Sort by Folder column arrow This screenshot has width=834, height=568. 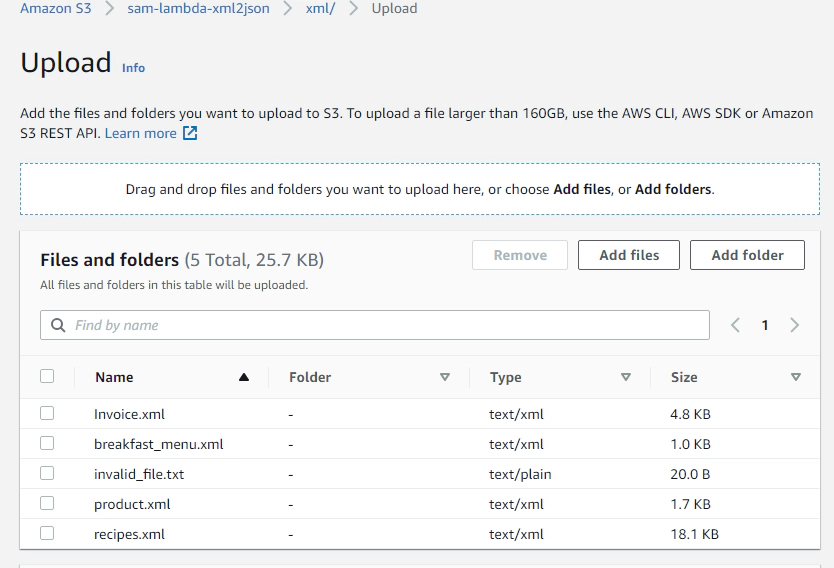[445, 377]
